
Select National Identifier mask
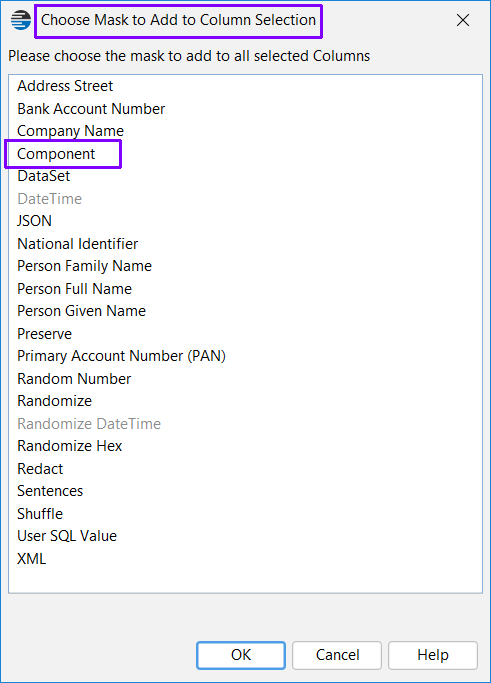(78, 243)
